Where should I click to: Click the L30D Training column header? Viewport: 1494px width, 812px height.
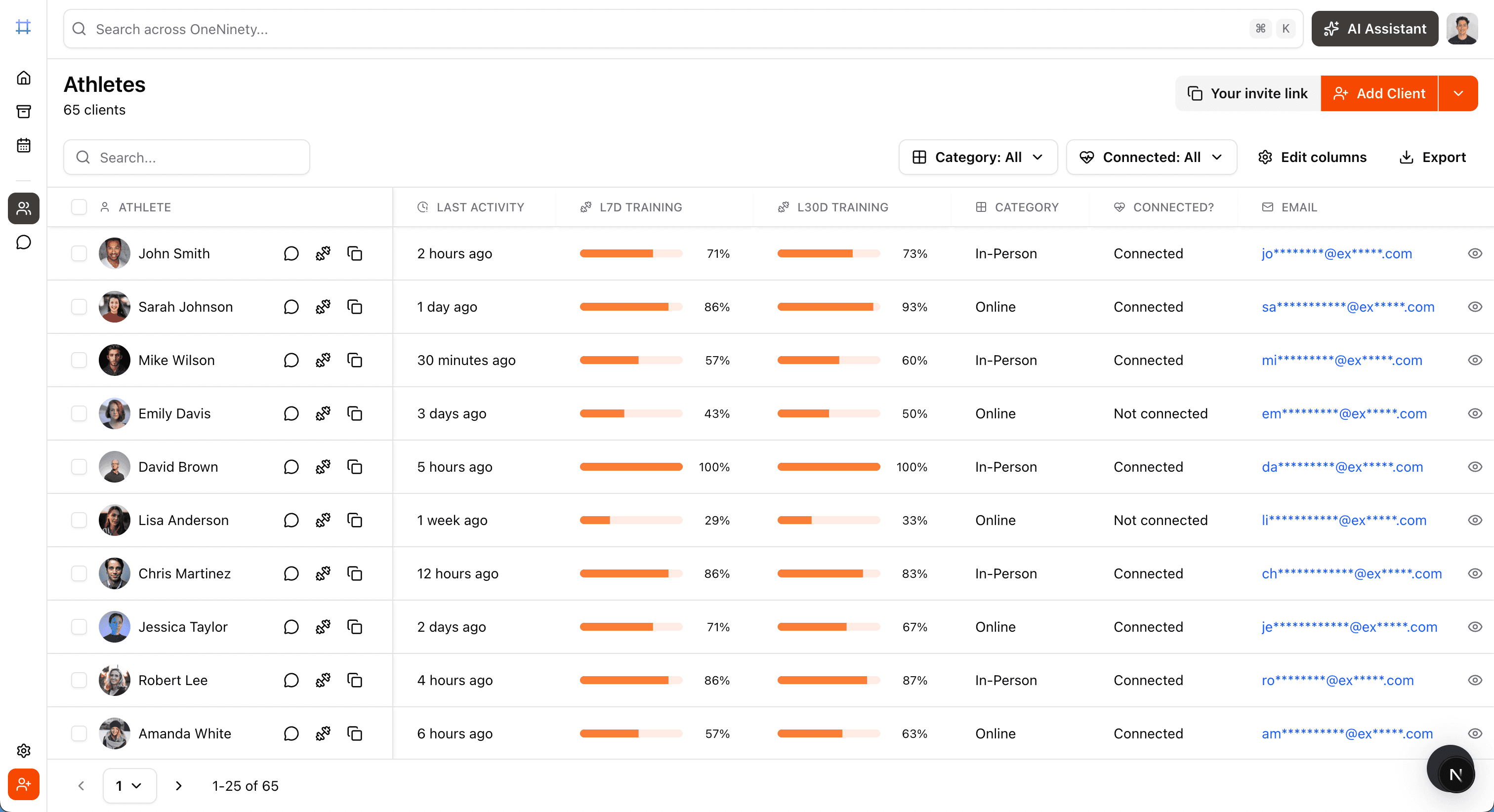pos(842,207)
